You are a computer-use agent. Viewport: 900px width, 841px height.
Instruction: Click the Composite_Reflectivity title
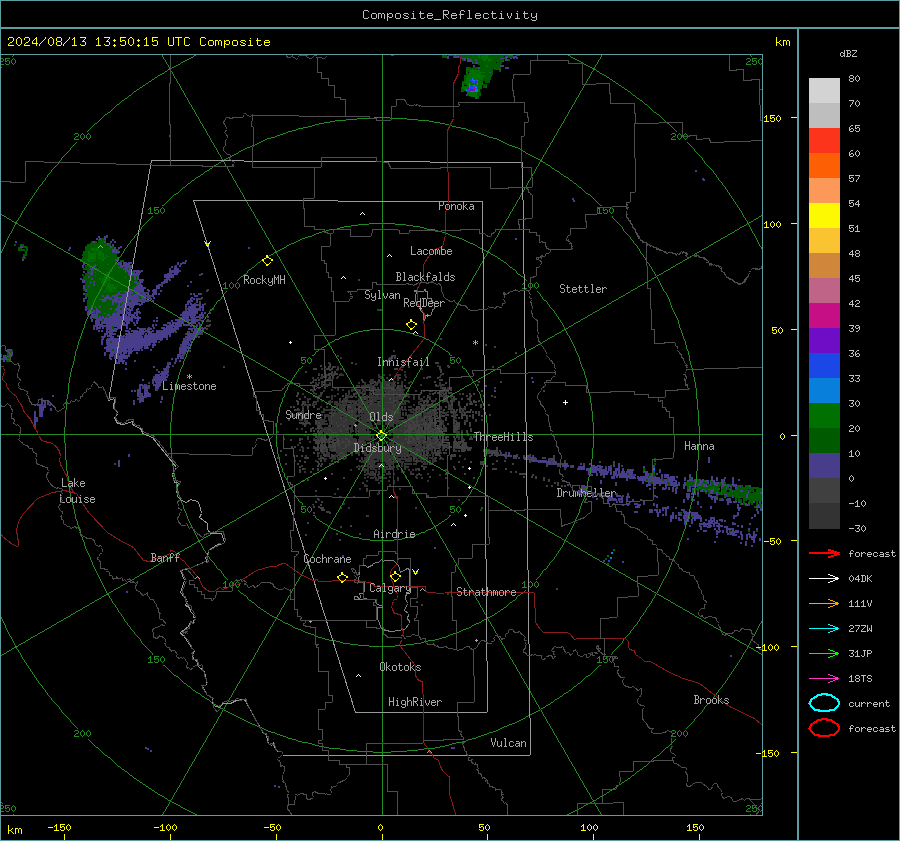pos(450,15)
